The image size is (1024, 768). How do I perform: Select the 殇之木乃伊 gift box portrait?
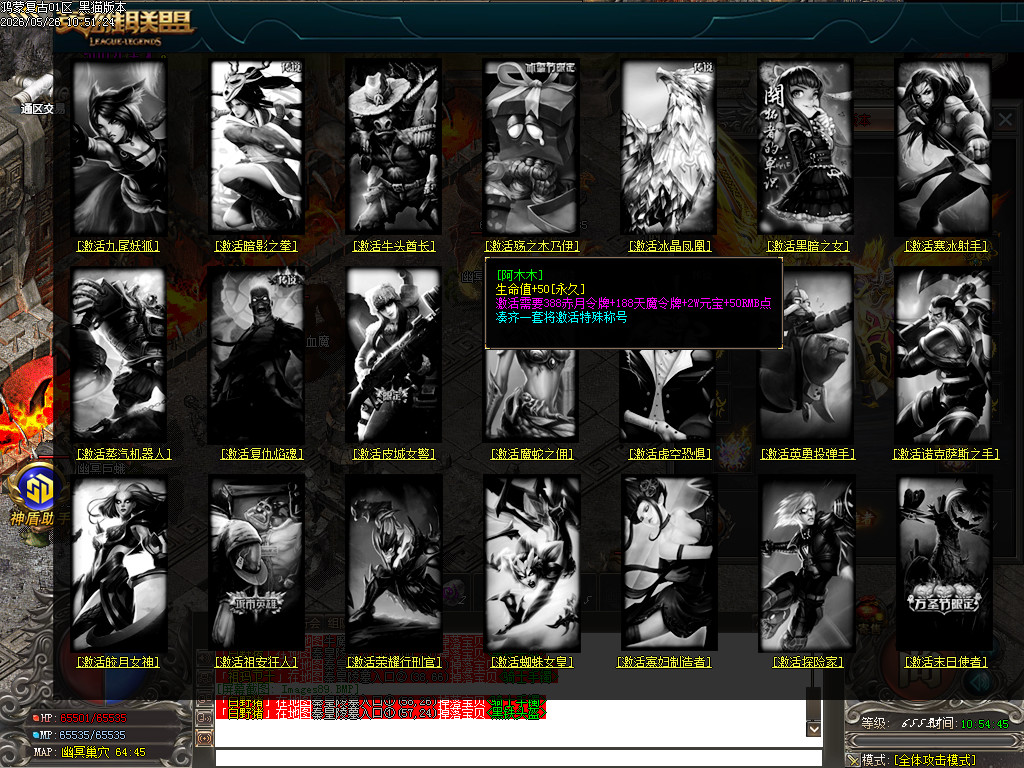(x=532, y=147)
